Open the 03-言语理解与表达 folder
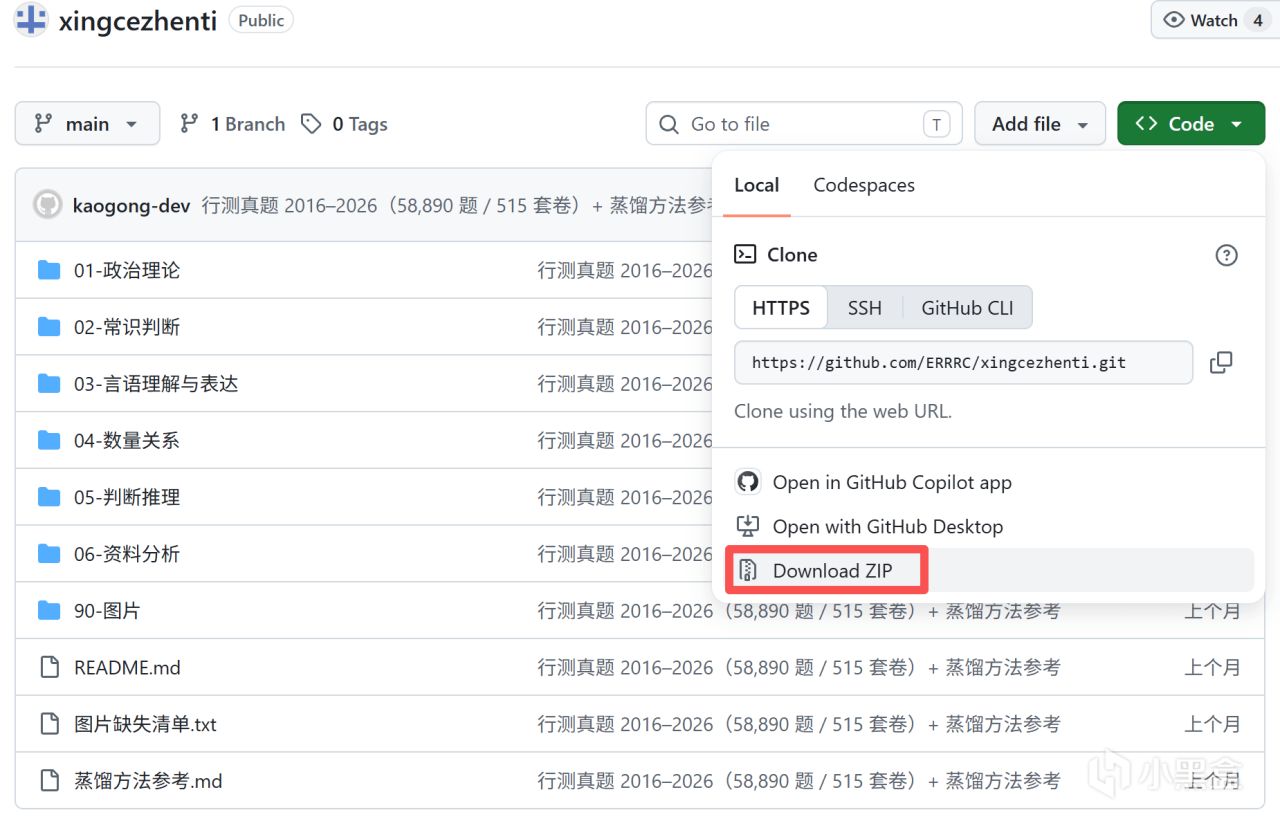This screenshot has height=819, width=1280. tap(156, 384)
